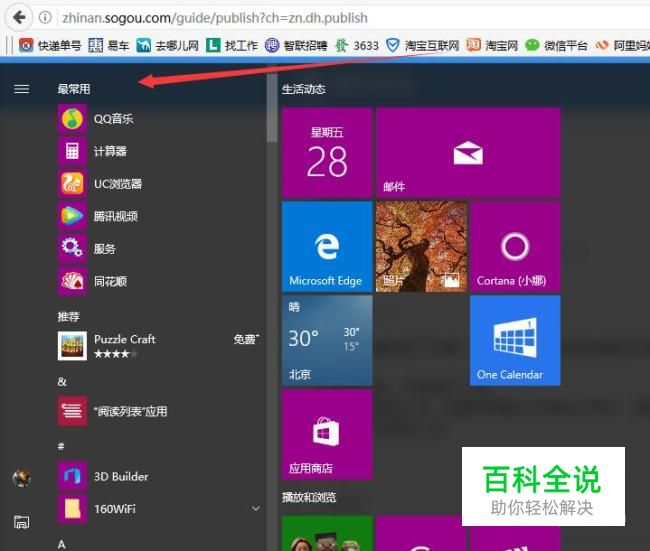Click the A letter group header

tap(62, 544)
